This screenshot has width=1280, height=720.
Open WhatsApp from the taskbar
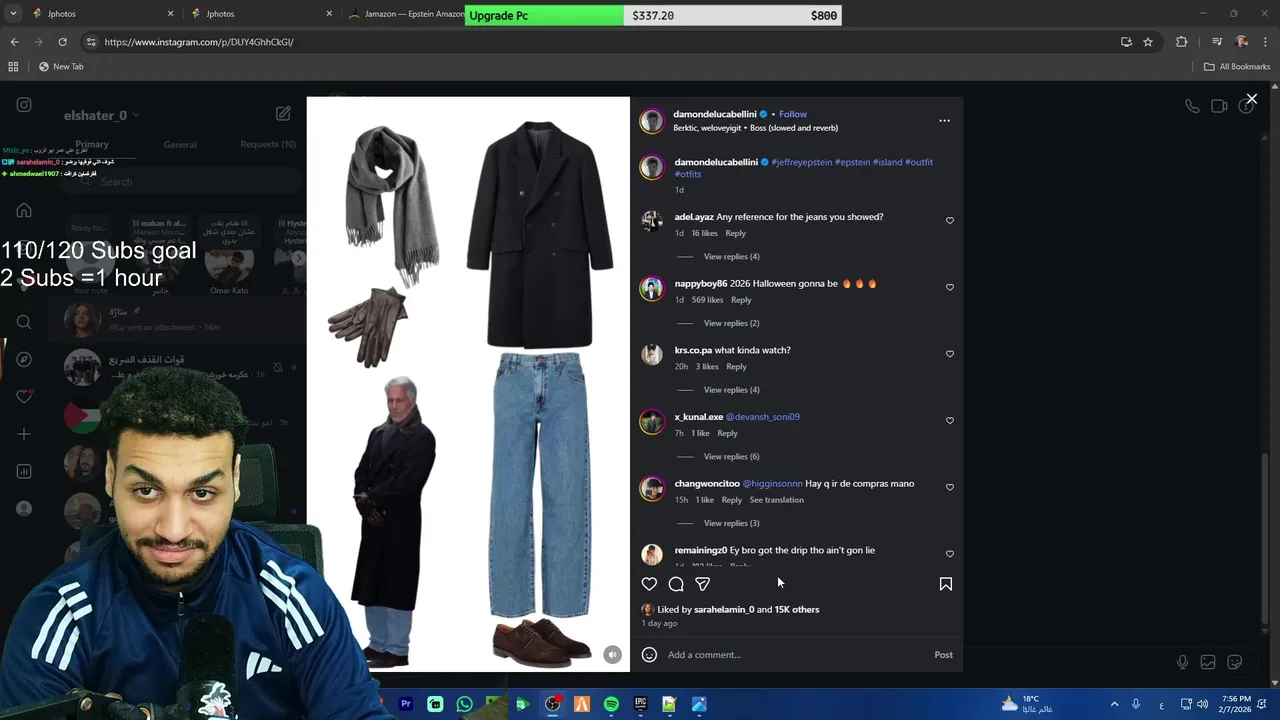(x=464, y=704)
